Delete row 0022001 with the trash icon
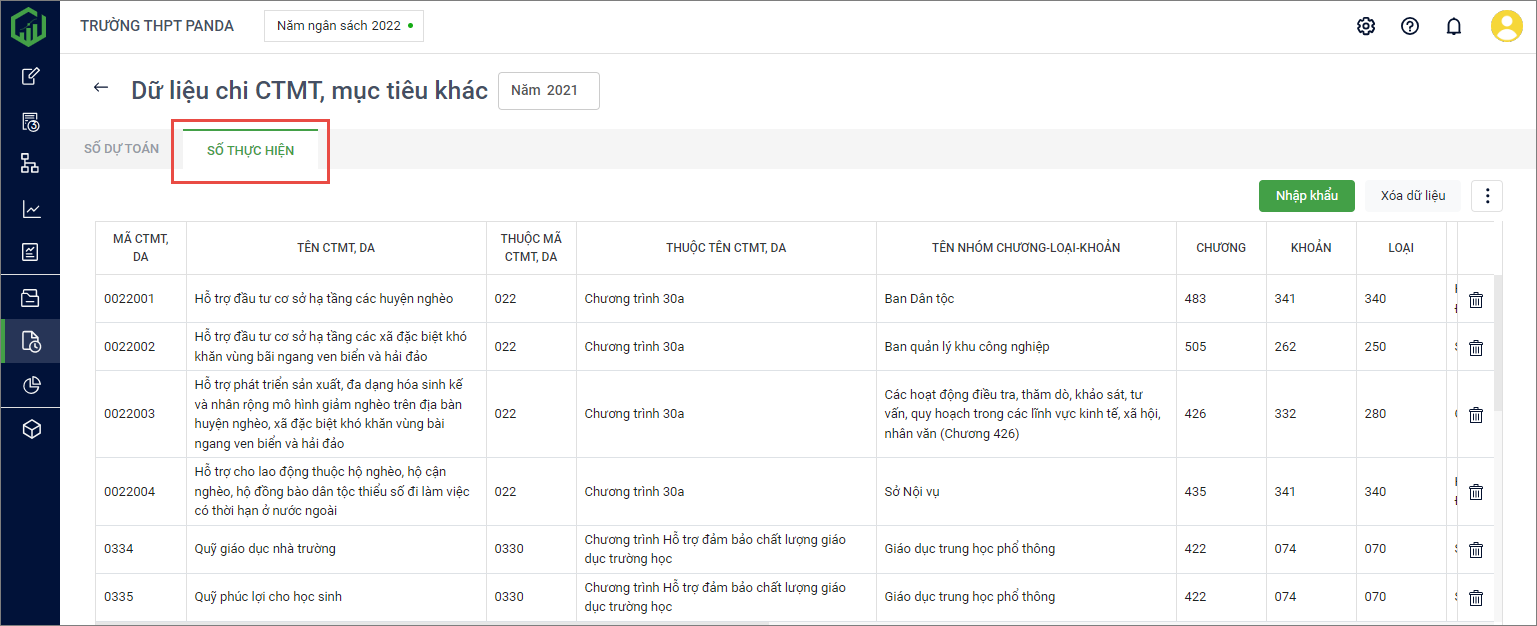This screenshot has height=626, width=1537. 1475,300
